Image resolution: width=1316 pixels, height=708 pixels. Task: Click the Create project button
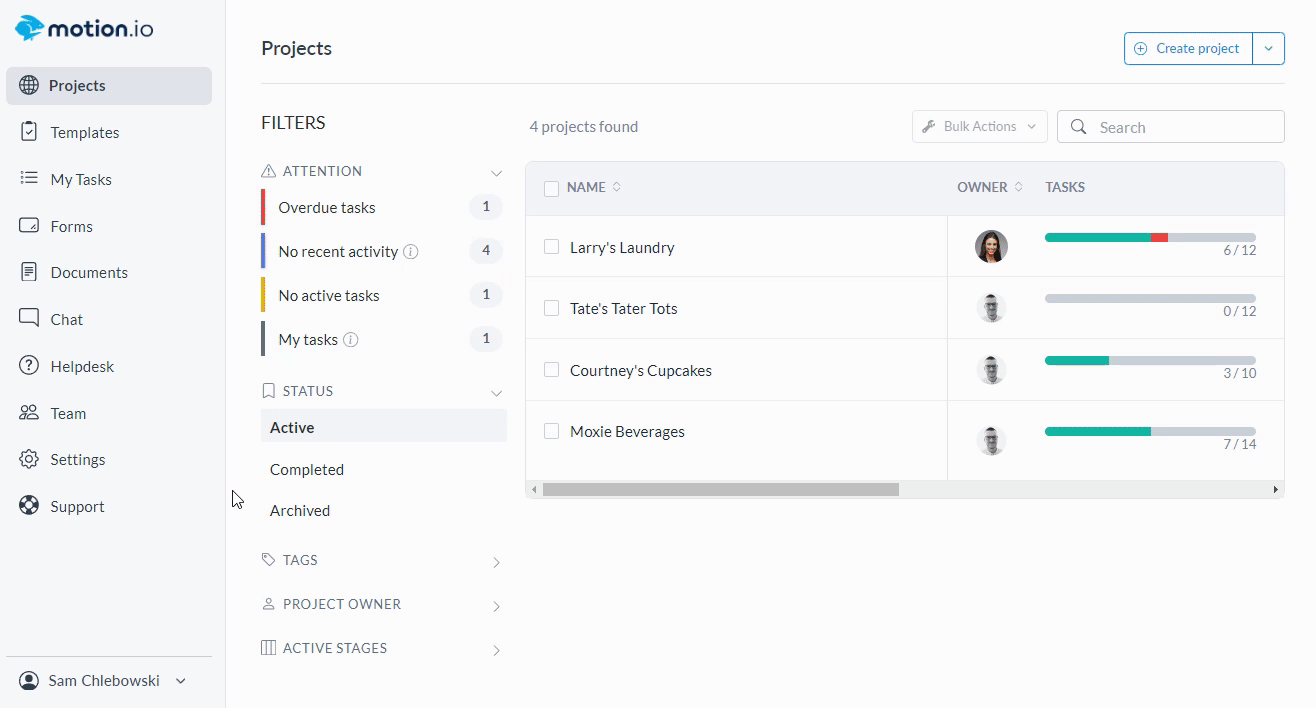tap(1187, 48)
